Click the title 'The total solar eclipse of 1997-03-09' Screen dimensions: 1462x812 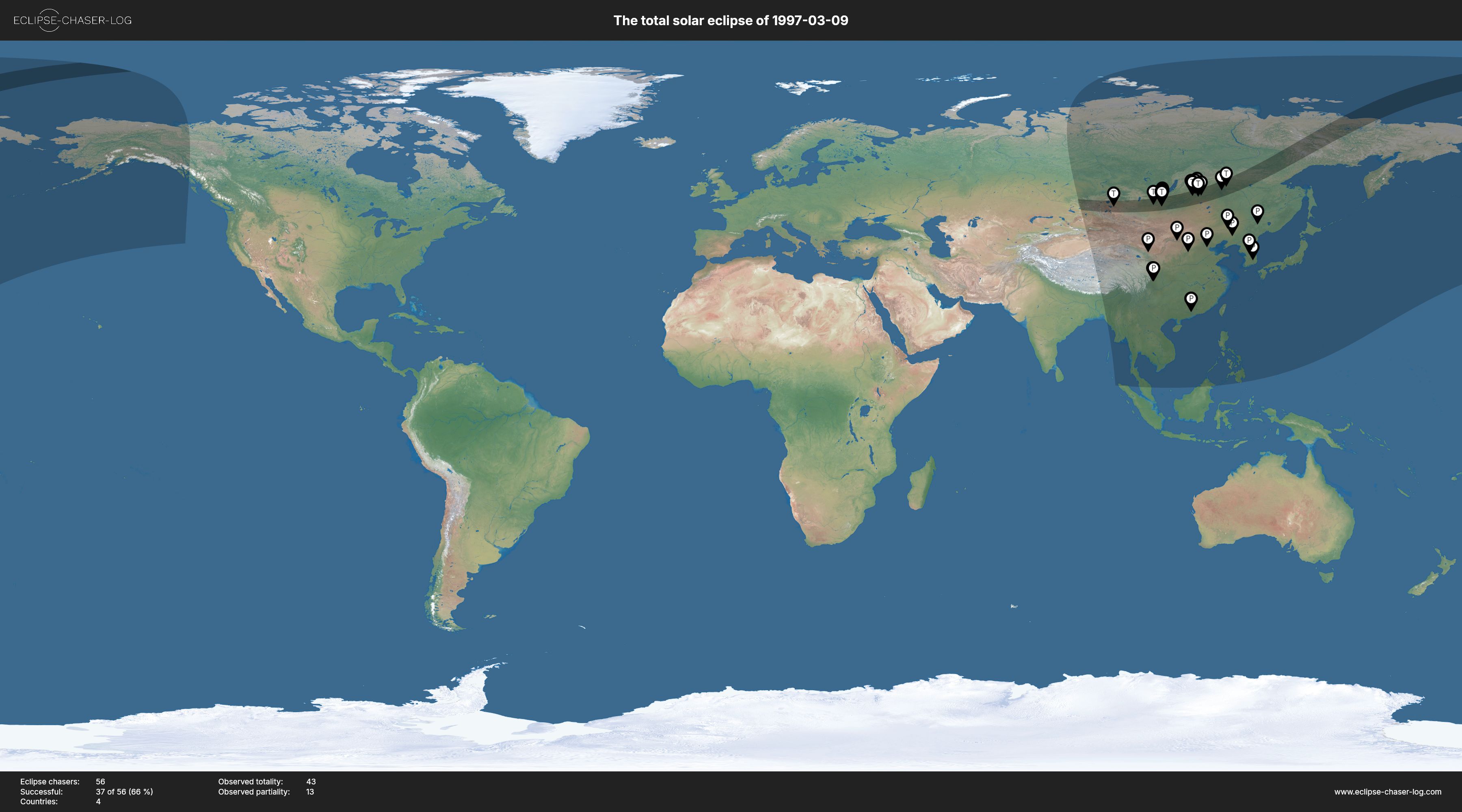731,20
